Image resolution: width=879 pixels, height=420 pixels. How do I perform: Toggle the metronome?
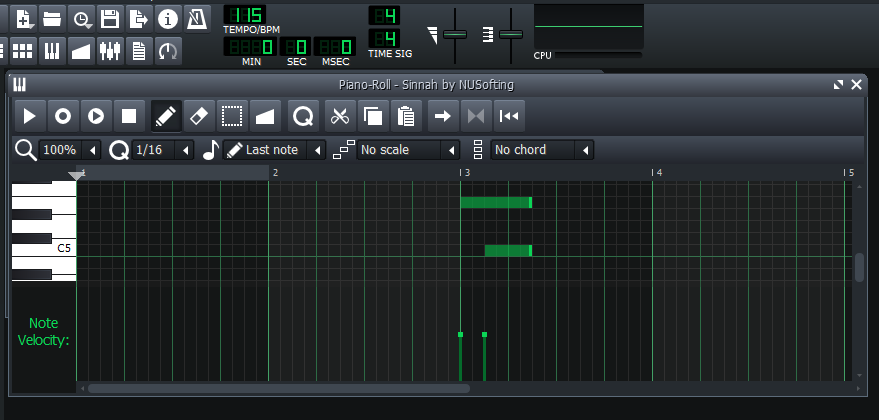click(x=197, y=20)
